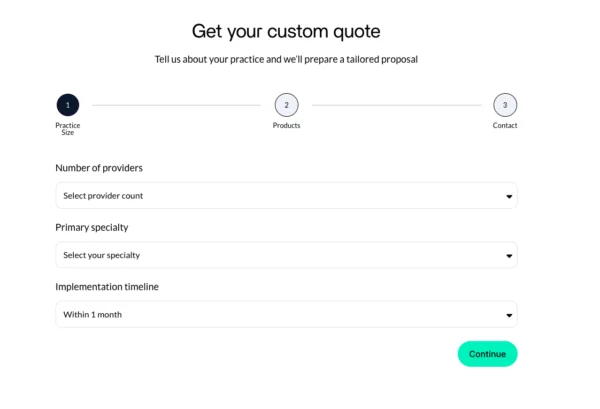Image resolution: width=600 pixels, height=409 pixels.
Task: Click the caret arrow in timeline field
Action: coord(508,316)
